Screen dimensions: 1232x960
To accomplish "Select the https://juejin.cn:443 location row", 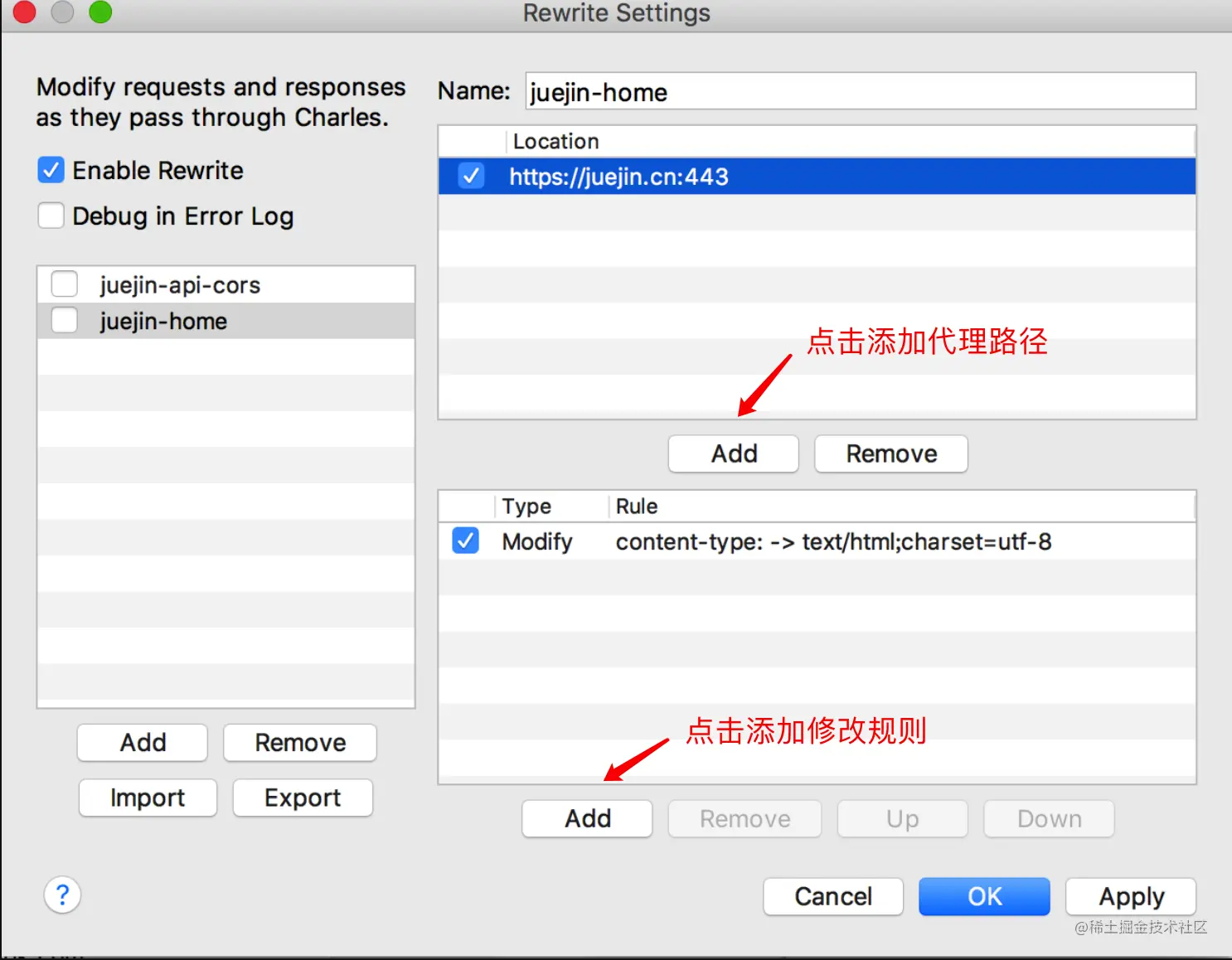I will coord(817,176).
